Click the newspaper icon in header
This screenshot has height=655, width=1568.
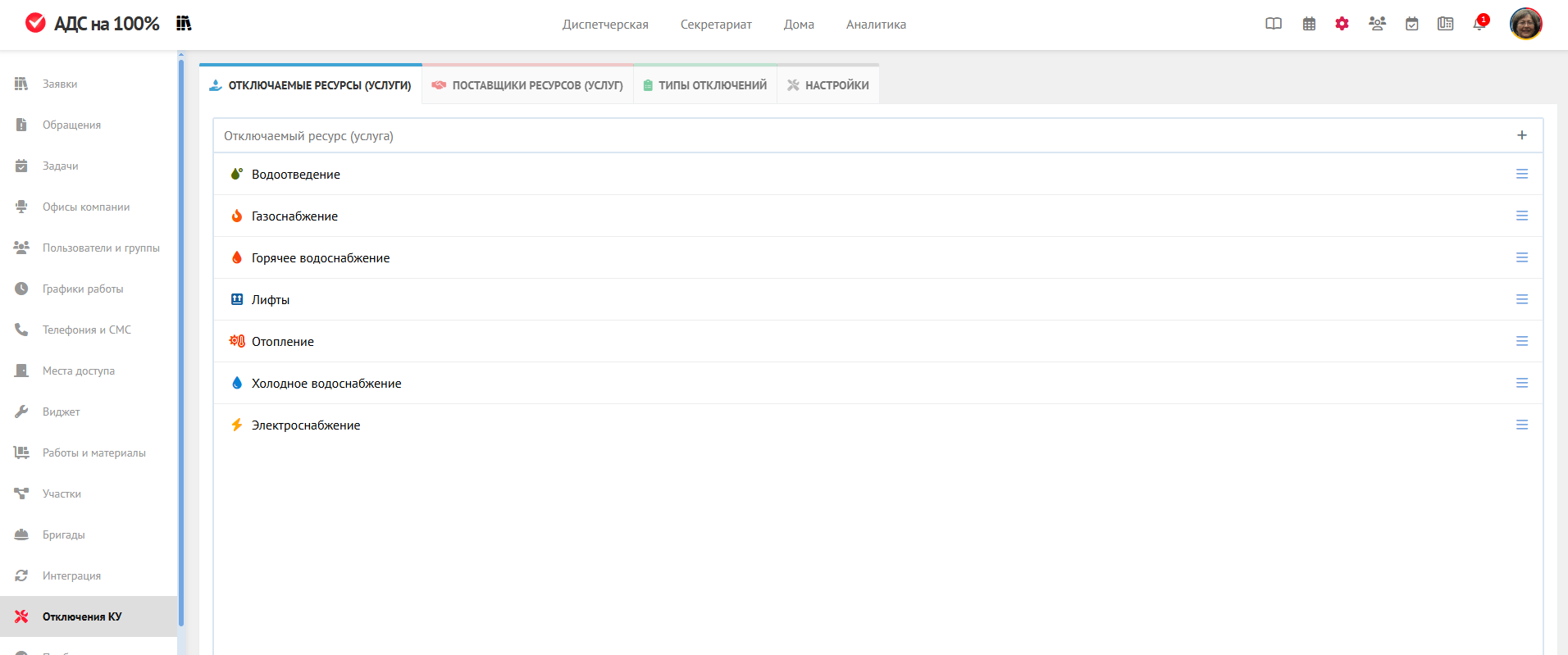pyautogui.click(x=1445, y=24)
